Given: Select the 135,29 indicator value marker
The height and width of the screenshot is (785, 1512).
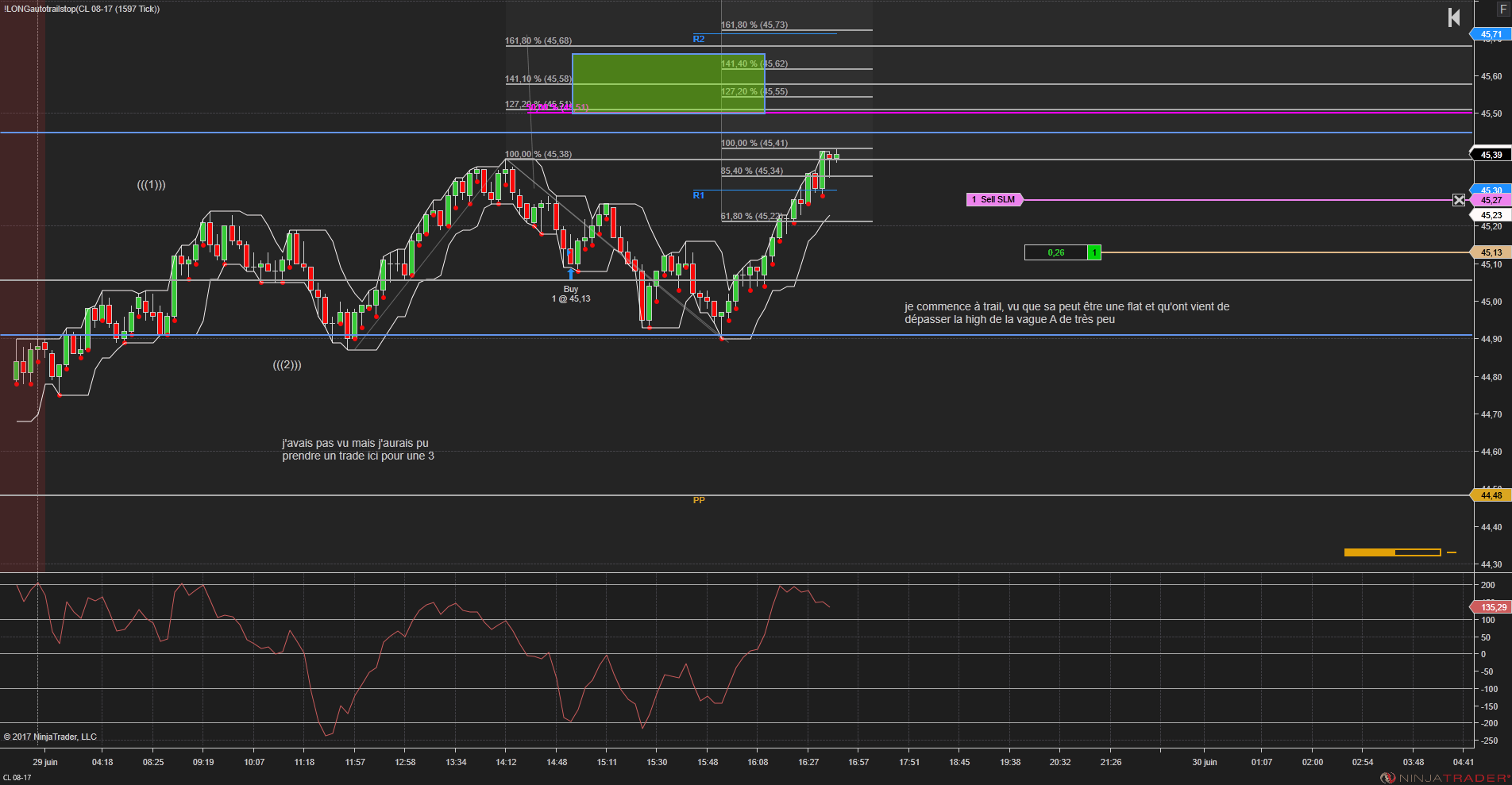Looking at the screenshot, I should [1491, 607].
